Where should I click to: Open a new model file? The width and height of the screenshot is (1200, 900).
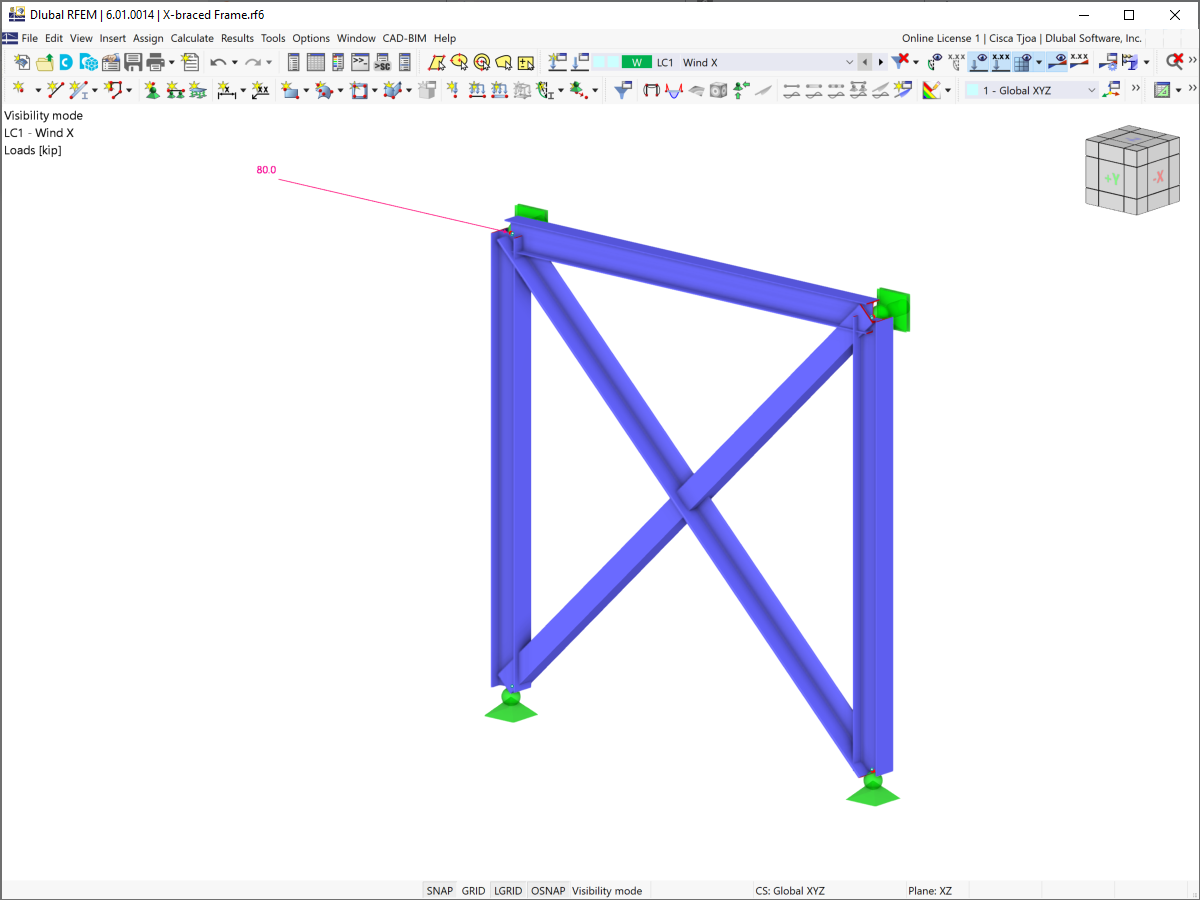click(x=22, y=62)
